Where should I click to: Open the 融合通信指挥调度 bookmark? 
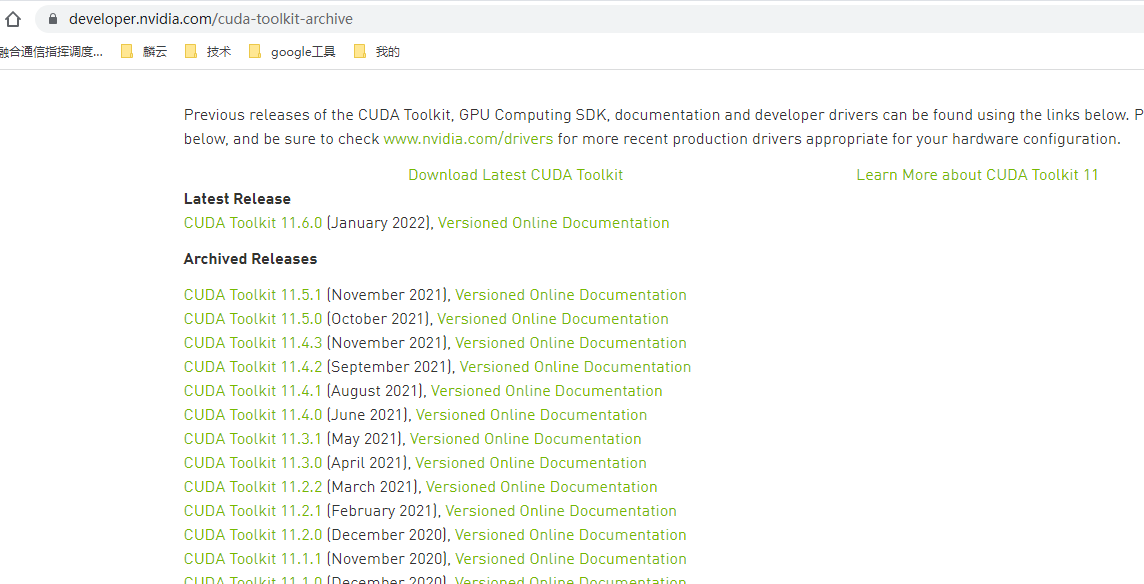[x=51, y=51]
